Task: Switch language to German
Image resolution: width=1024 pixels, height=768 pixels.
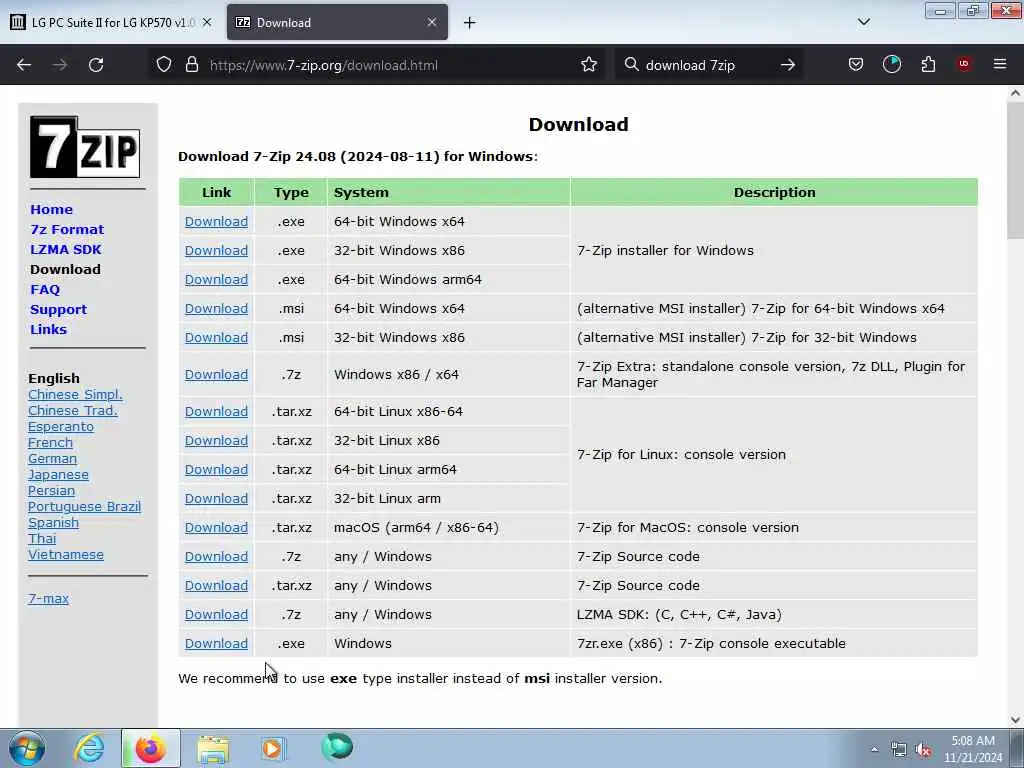Action: point(52,458)
